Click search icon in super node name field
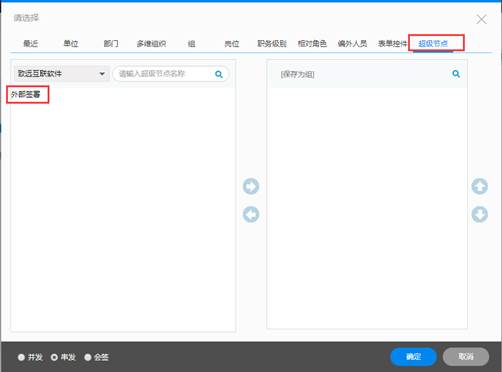 (219, 74)
